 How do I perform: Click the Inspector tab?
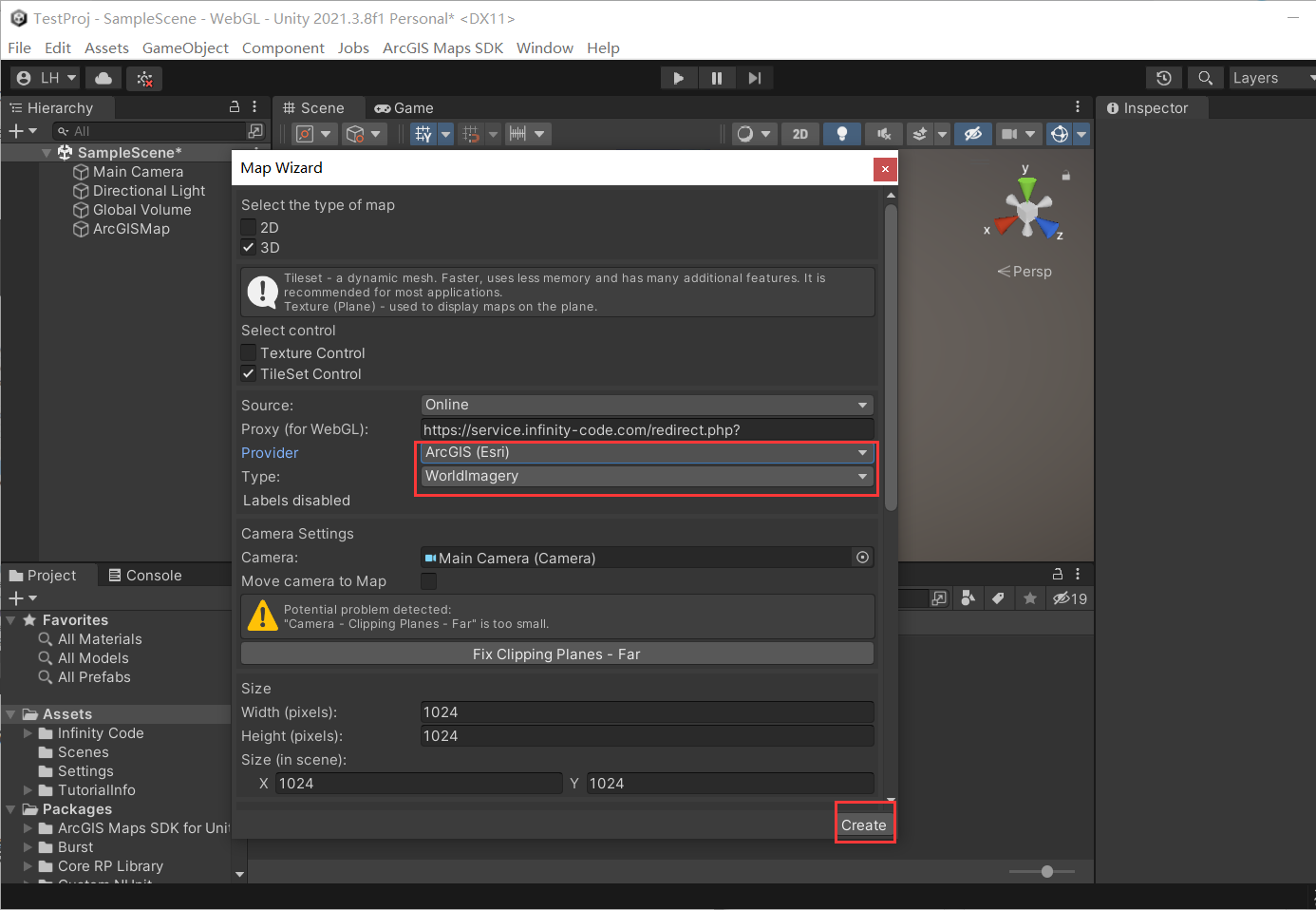[x=1148, y=108]
